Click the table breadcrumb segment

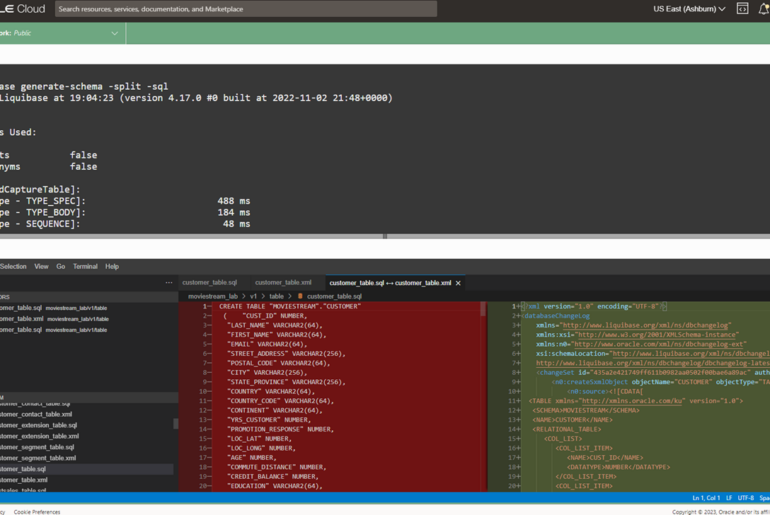click(276, 297)
